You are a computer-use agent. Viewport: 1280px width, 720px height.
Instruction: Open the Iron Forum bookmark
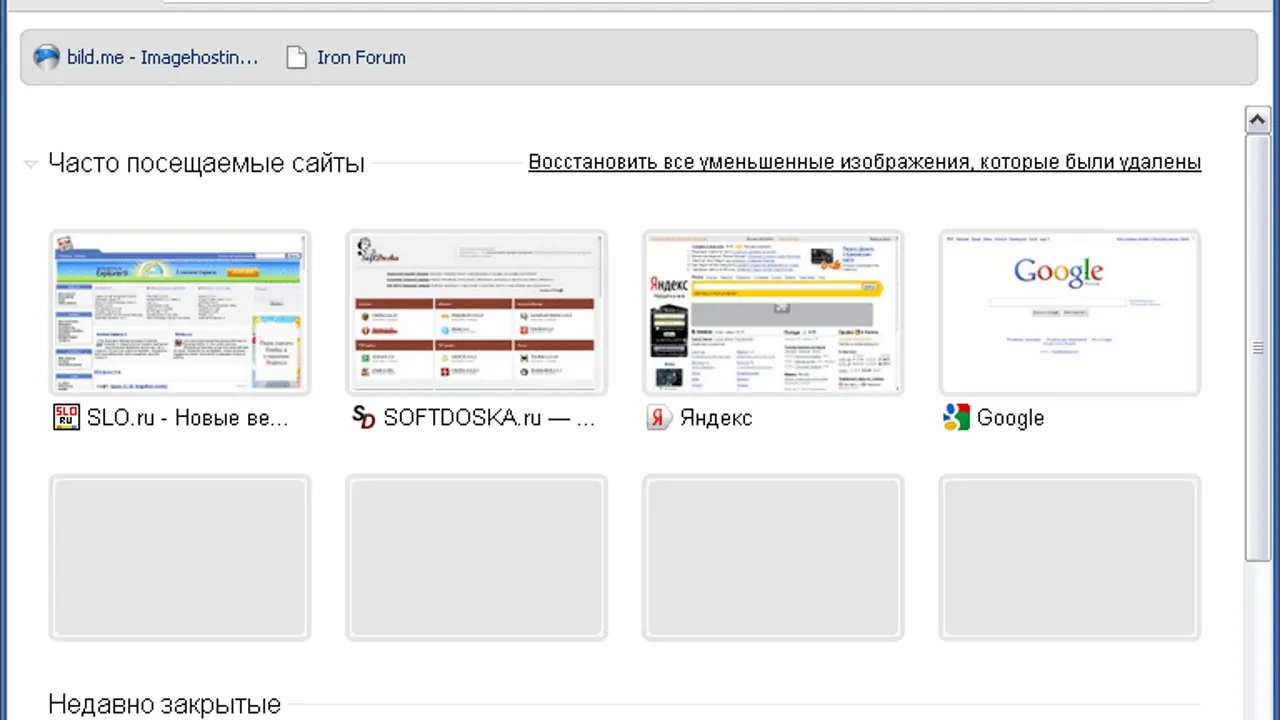[x=361, y=57]
